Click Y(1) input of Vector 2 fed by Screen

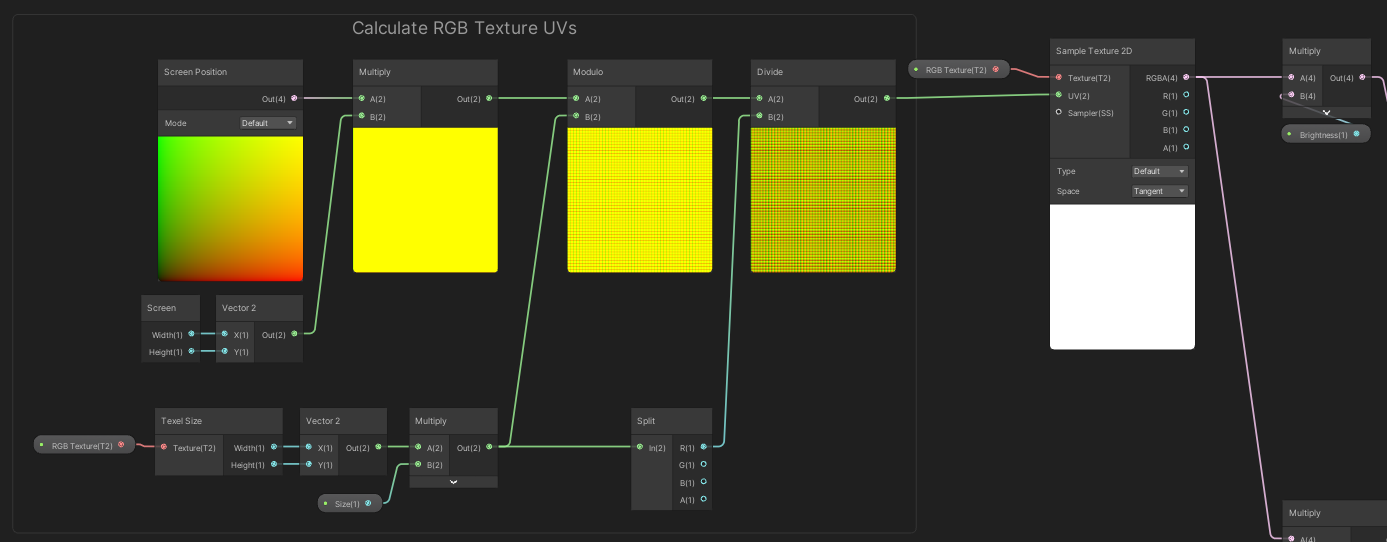224,351
